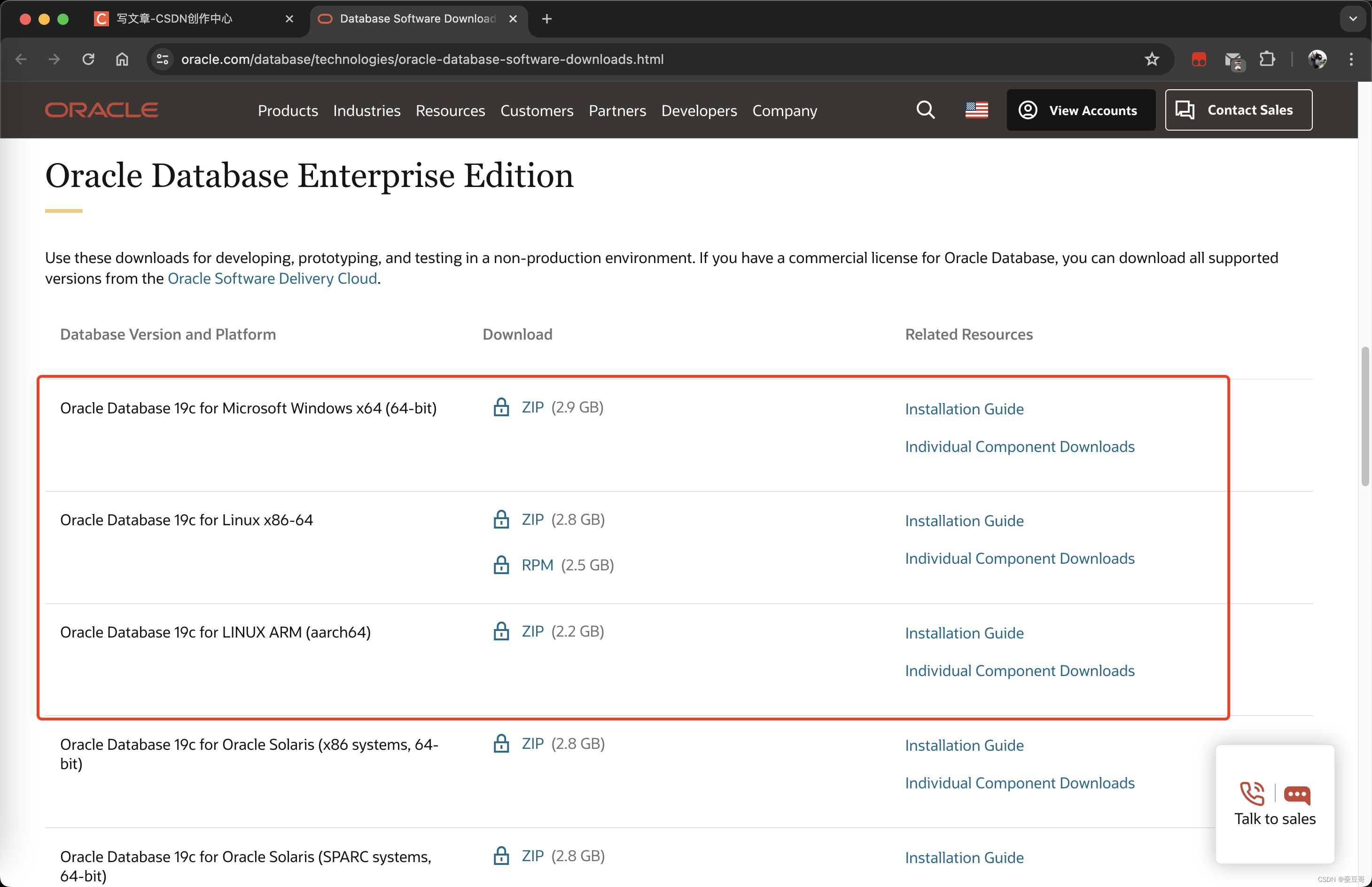
Task: Close the Database Software Downloads tab
Action: click(513, 19)
